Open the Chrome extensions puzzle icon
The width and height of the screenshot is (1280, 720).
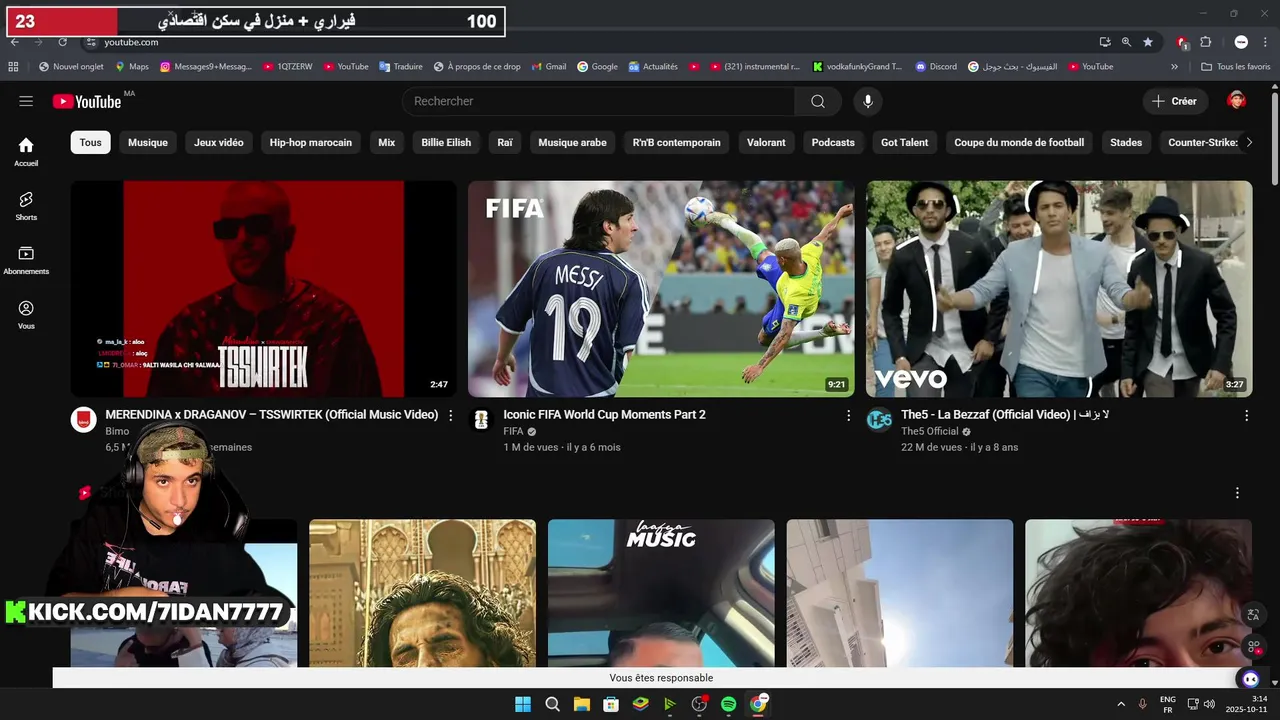1206,42
